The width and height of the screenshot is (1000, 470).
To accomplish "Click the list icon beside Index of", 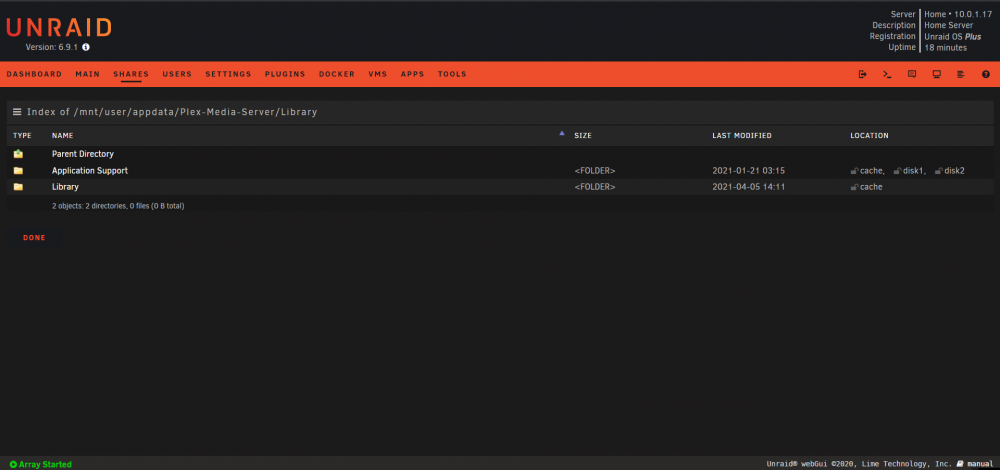I will 17,112.
